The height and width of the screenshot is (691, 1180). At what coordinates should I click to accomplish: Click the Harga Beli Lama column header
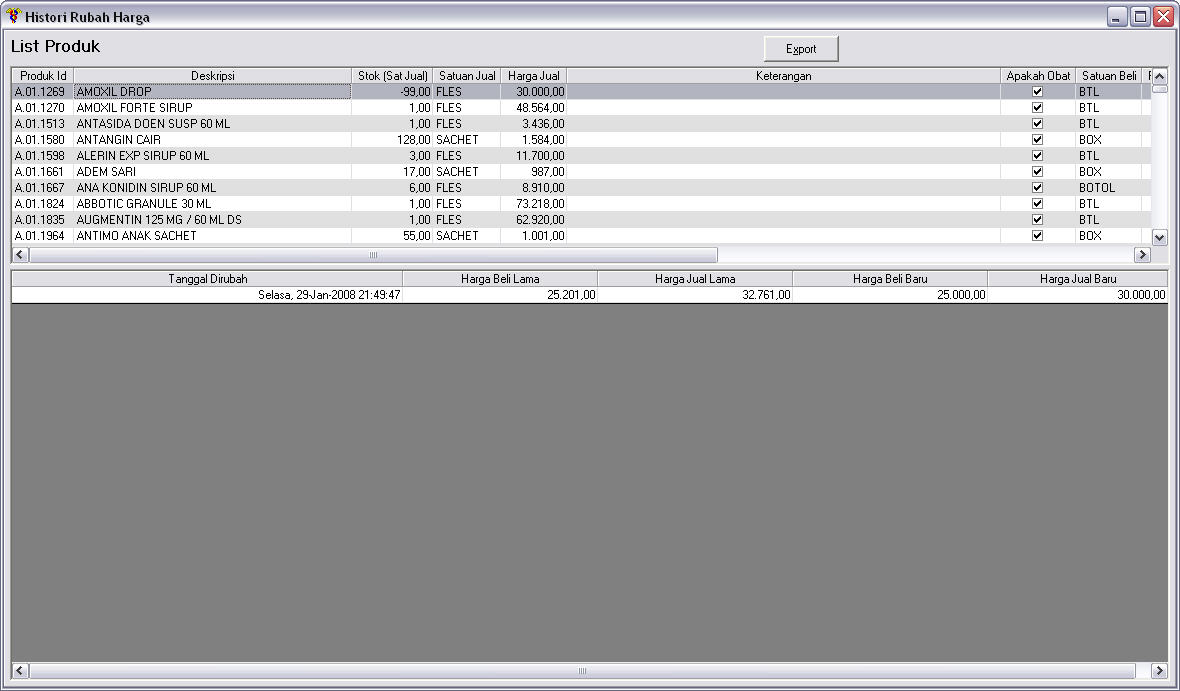coord(500,279)
